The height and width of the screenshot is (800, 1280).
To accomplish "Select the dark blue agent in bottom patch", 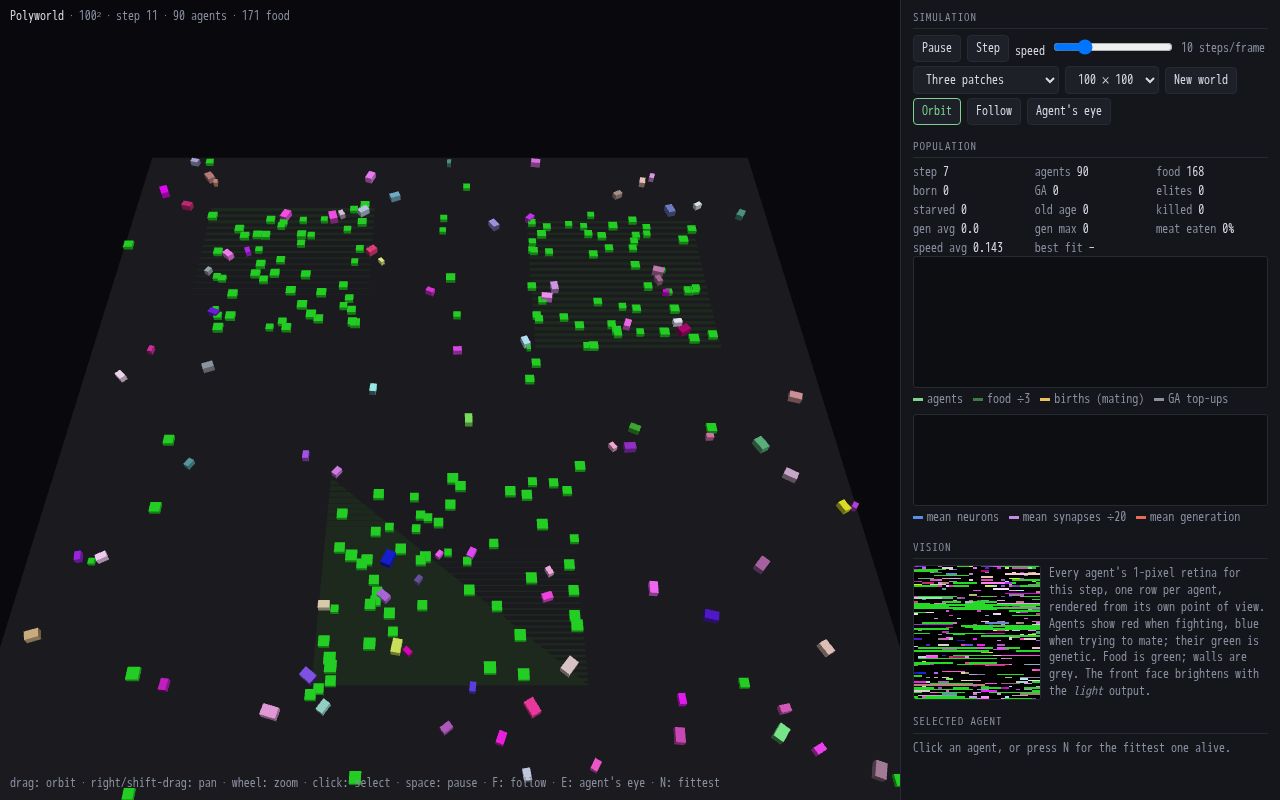I will [x=388, y=558].
